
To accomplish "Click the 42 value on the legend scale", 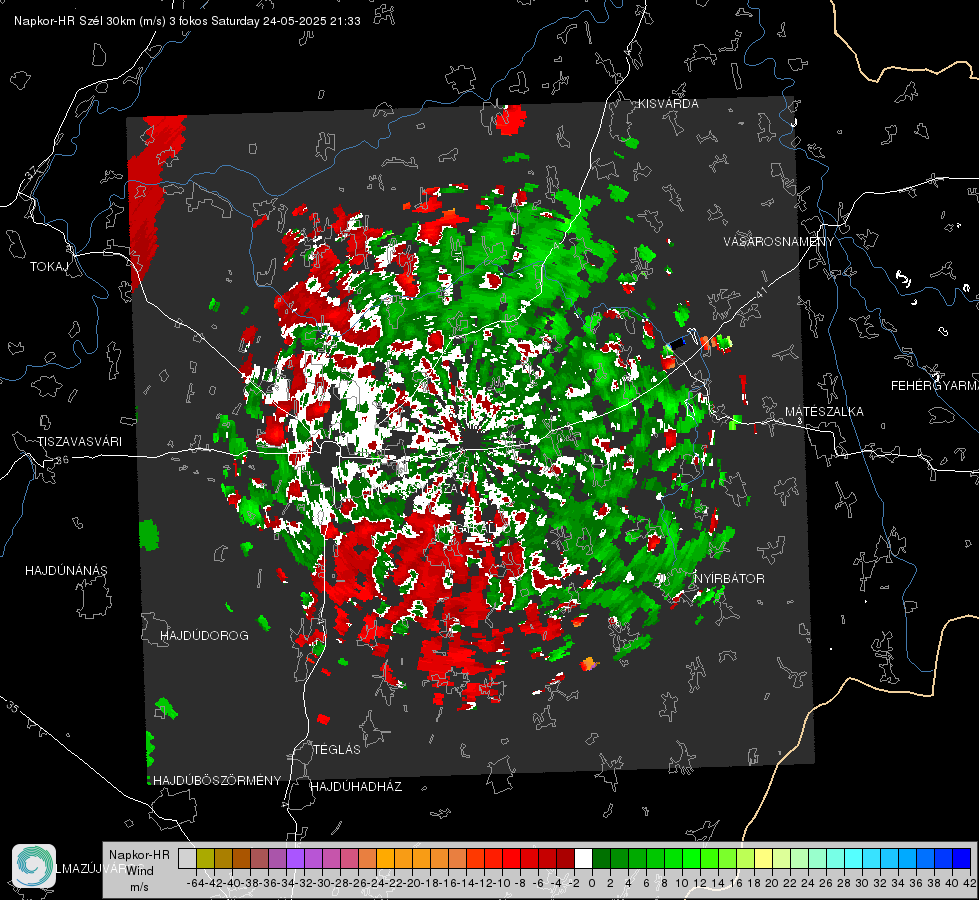I will [970, 883].
